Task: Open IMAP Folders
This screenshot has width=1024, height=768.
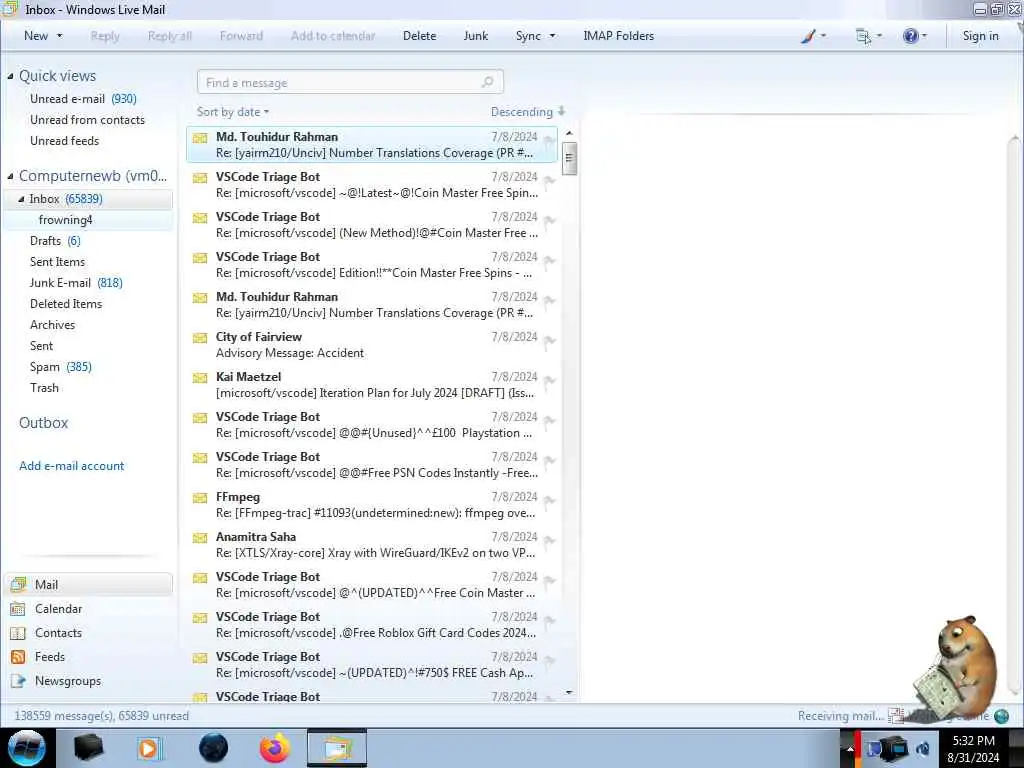Action: 618,36
